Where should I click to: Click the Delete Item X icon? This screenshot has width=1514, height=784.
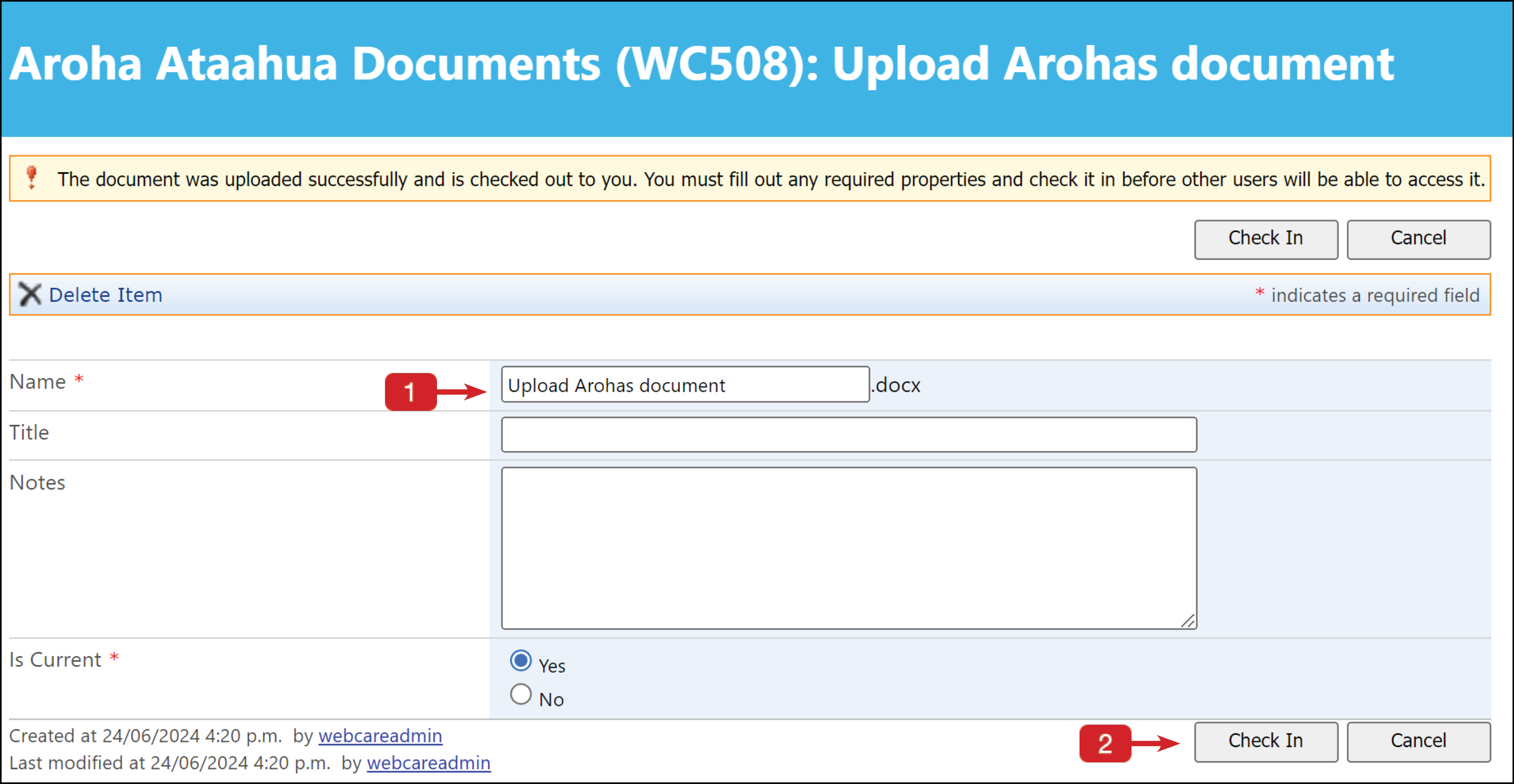29,294
